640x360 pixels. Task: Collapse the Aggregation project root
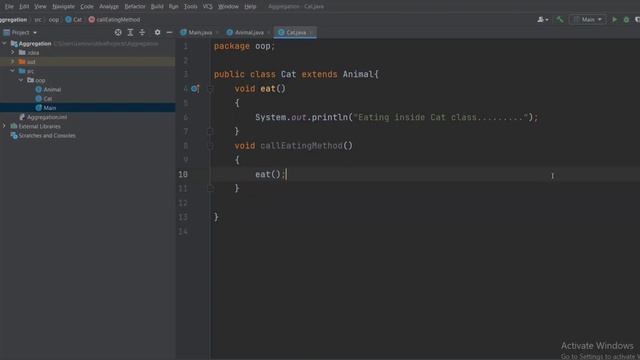pyautogui.click(x=4, y=43)
